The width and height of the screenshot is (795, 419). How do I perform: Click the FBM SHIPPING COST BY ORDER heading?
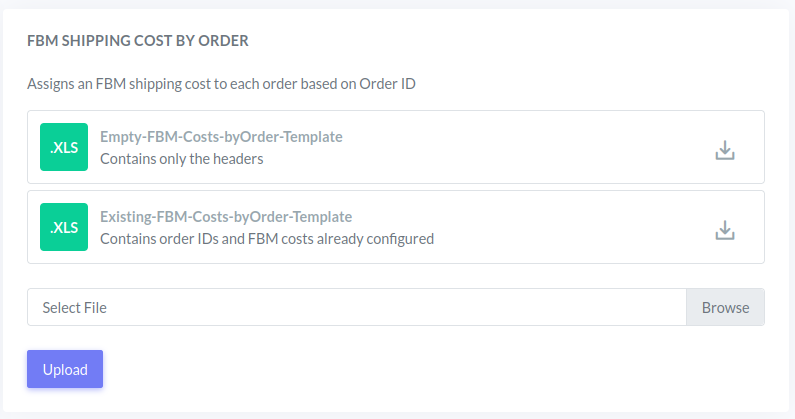click(x=138, y=41)
